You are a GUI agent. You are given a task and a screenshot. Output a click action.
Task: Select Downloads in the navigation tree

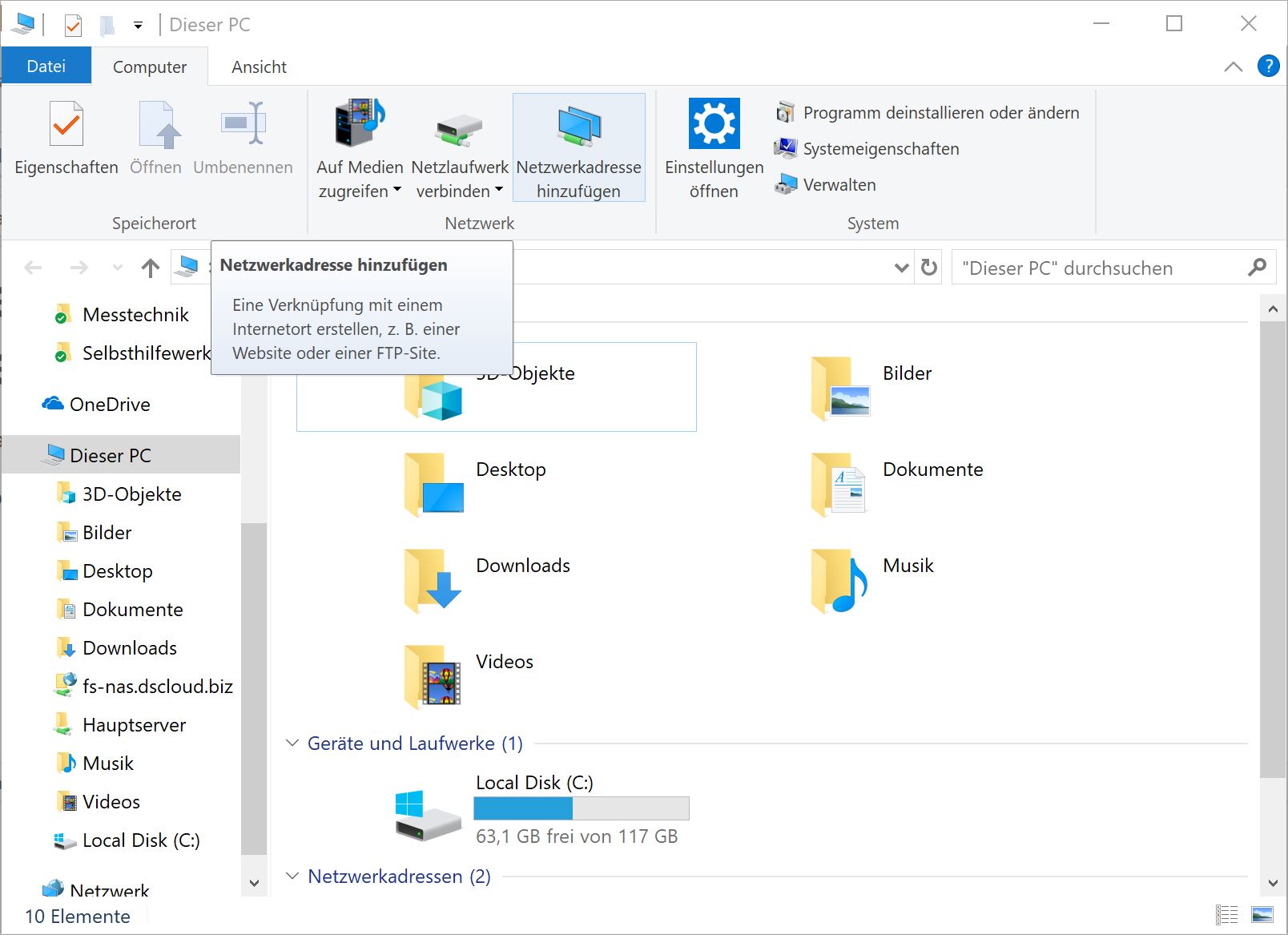(x=117, y=648)
